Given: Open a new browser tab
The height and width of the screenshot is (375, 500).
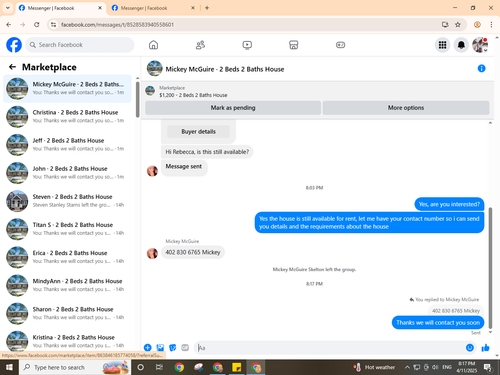Looking at the screenshot, I should (207, 8).
